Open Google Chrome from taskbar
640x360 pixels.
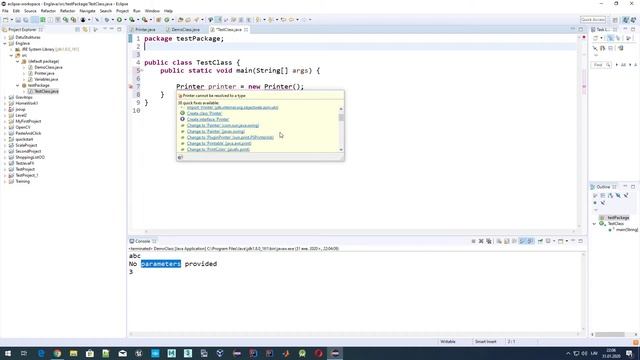(57, 353)
